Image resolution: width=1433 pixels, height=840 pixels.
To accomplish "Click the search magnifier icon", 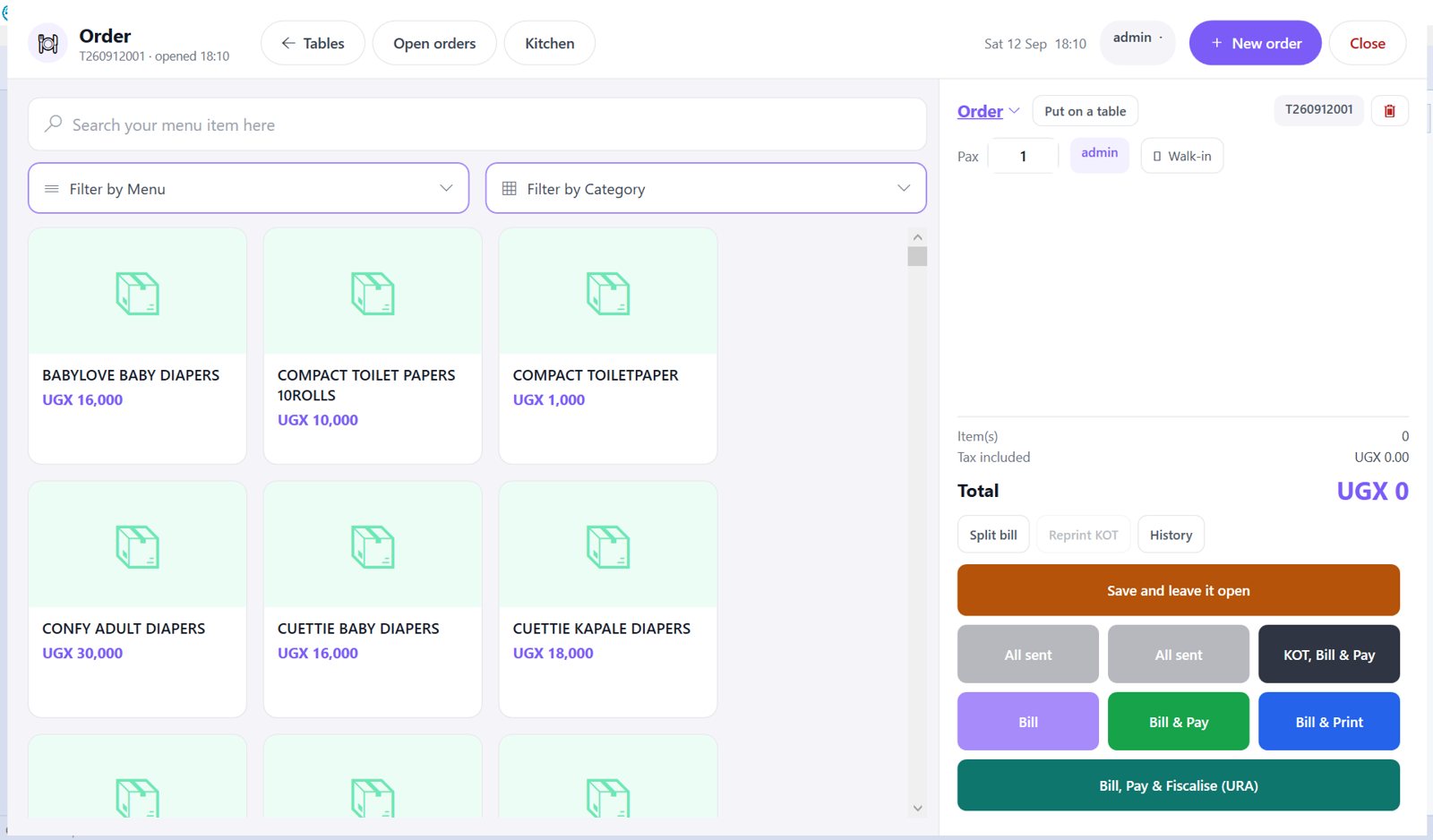I will tap(54, 124).
